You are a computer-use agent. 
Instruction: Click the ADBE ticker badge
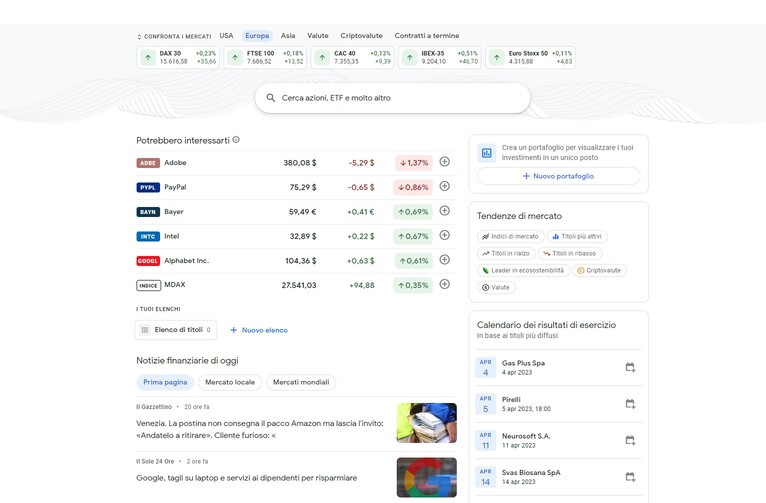[148, 163]
